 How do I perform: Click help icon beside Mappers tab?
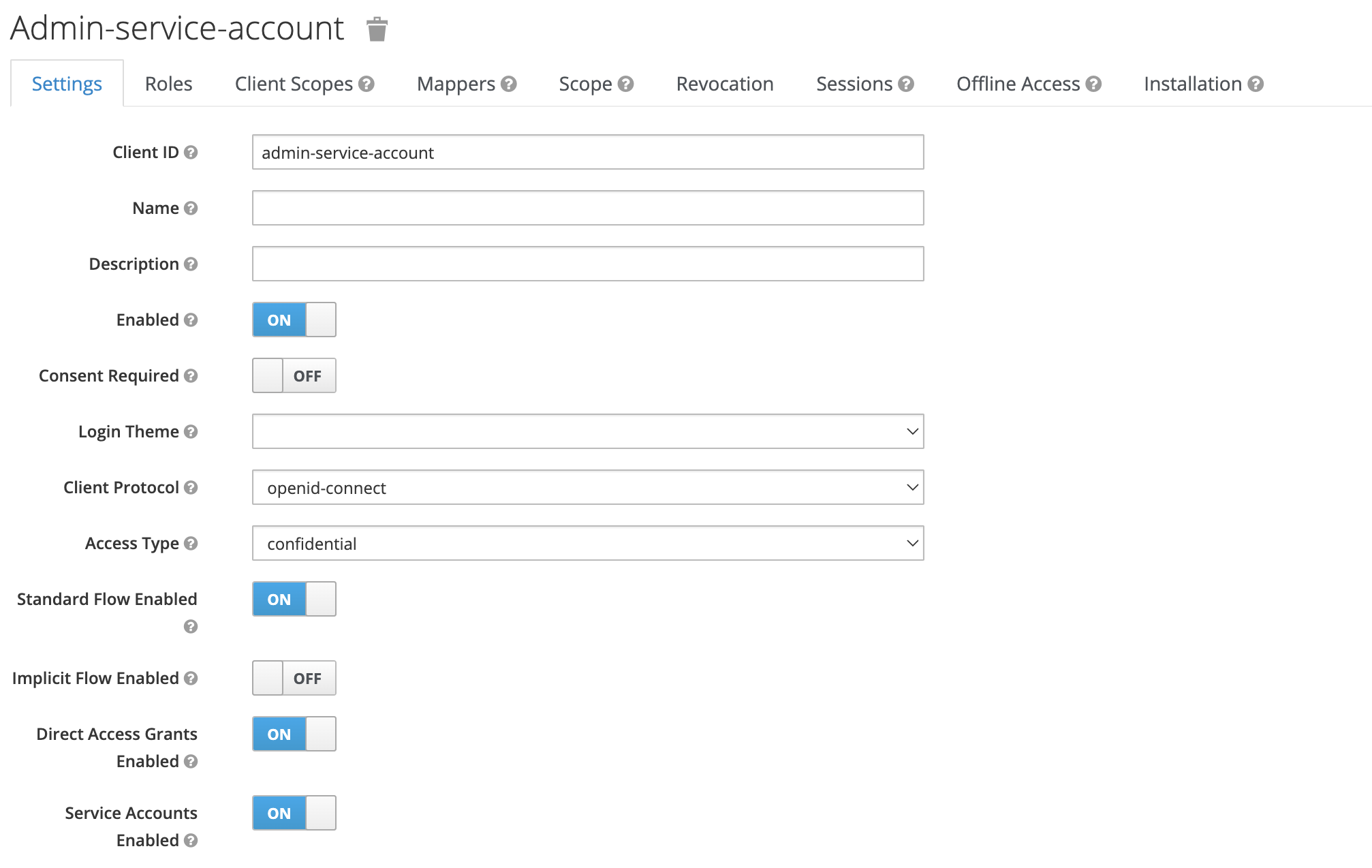(x=509, y=84)
